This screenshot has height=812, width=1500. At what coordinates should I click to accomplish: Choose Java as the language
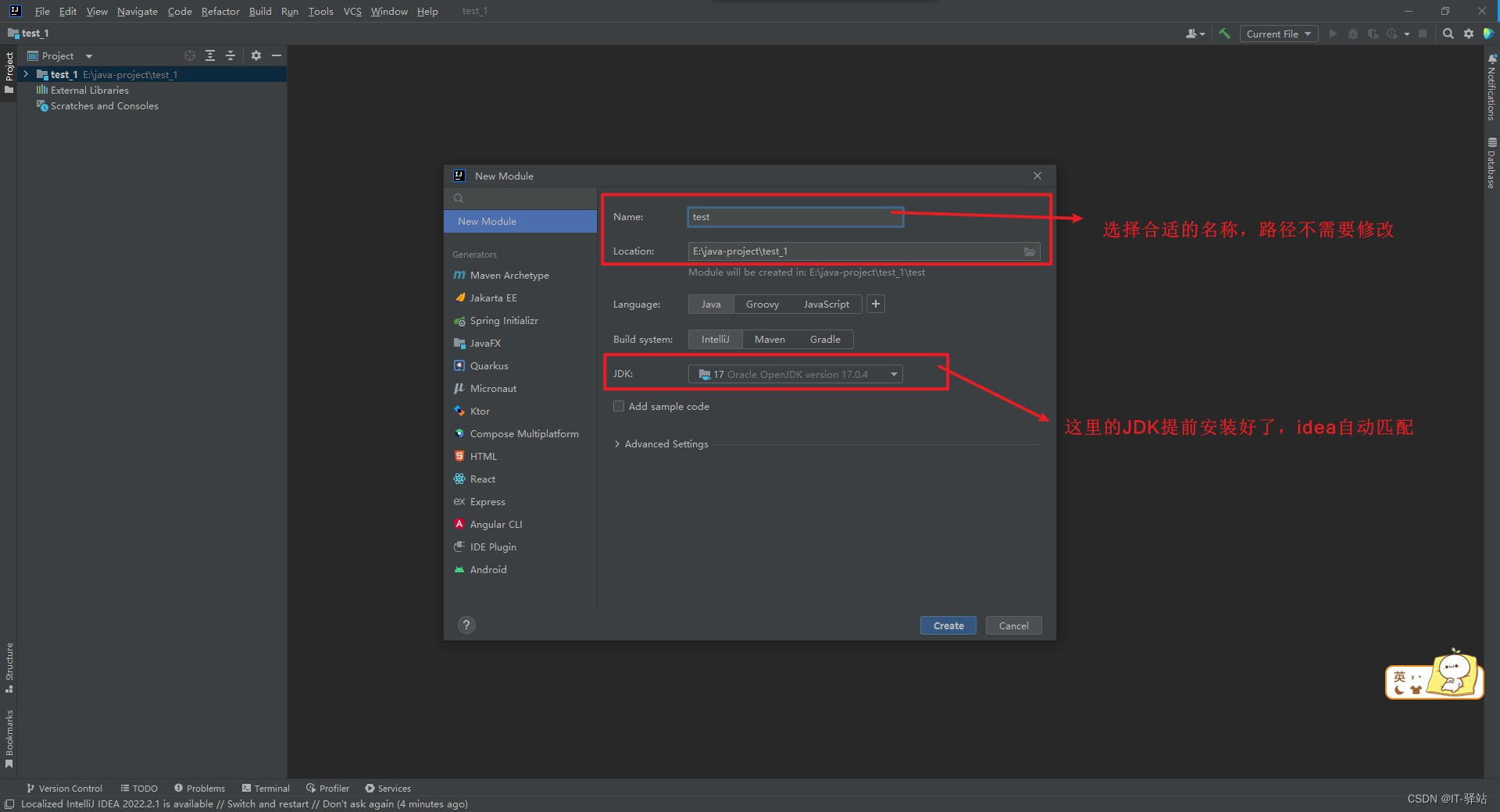click(711, 304)
